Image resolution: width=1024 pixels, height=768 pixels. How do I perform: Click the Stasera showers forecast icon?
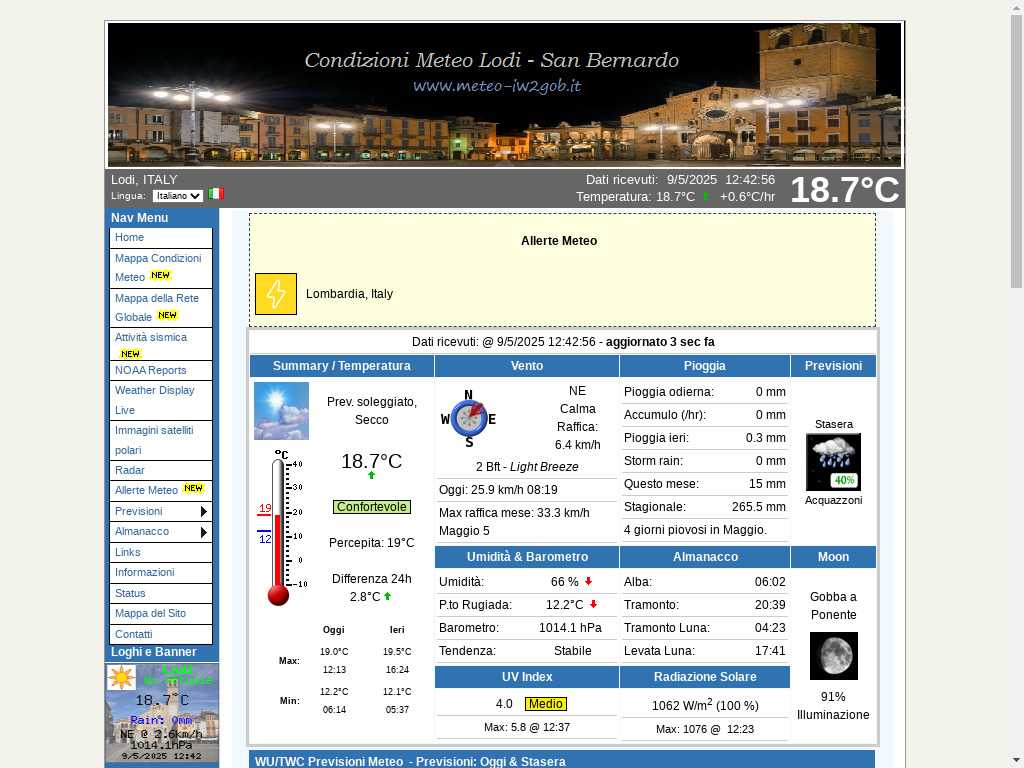pos(833,462)
